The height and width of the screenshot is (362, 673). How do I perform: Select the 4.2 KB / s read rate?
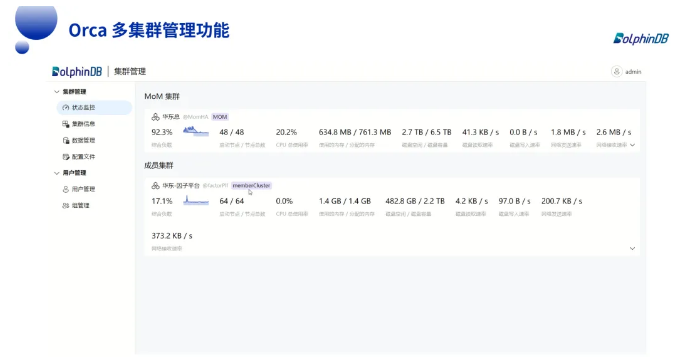tap(472, 201)
